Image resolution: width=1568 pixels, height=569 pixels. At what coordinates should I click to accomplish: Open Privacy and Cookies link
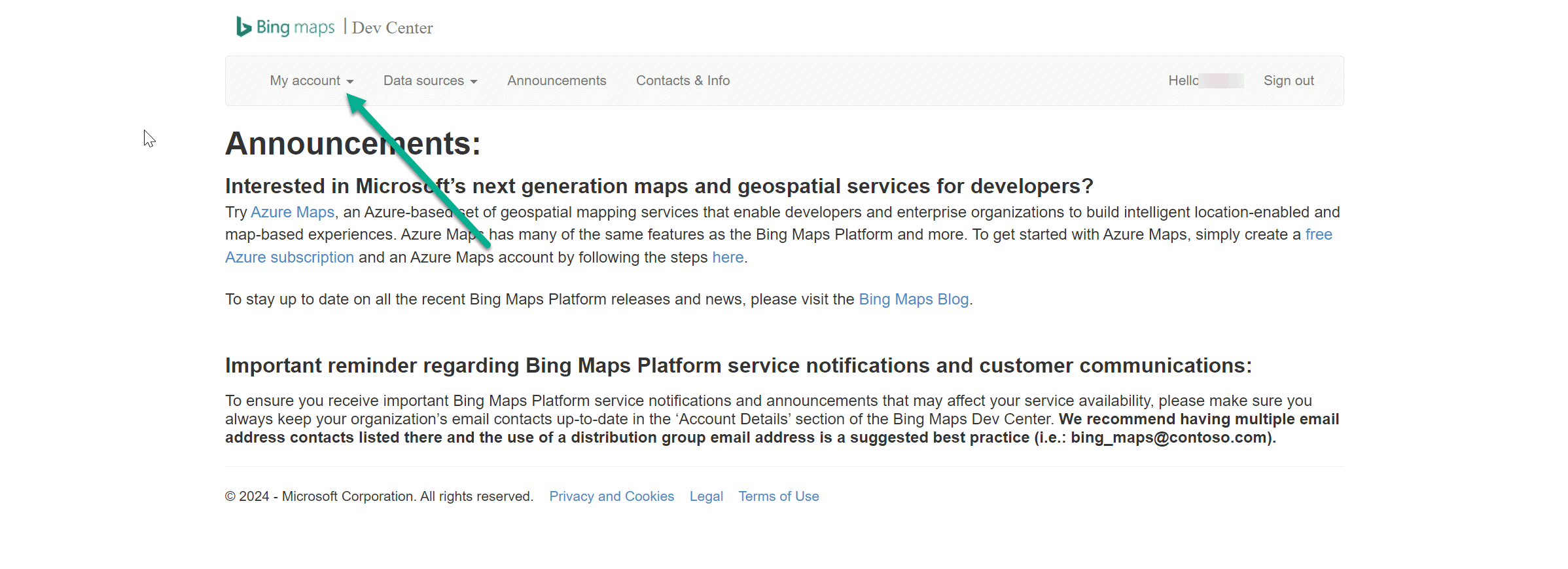pos(611,496)
